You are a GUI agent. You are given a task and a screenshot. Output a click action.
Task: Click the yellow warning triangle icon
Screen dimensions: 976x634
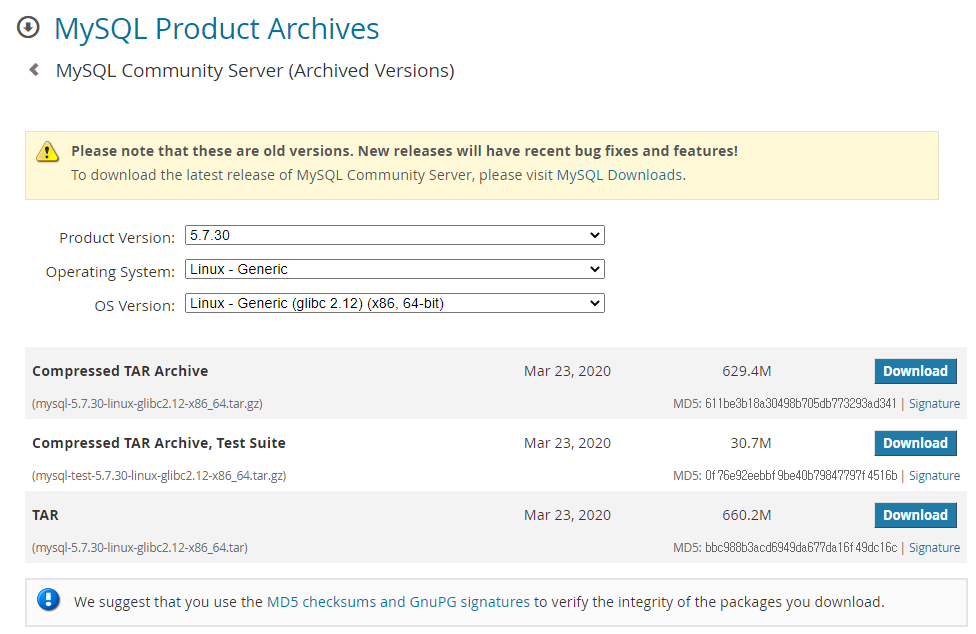(x=47, y=151)
